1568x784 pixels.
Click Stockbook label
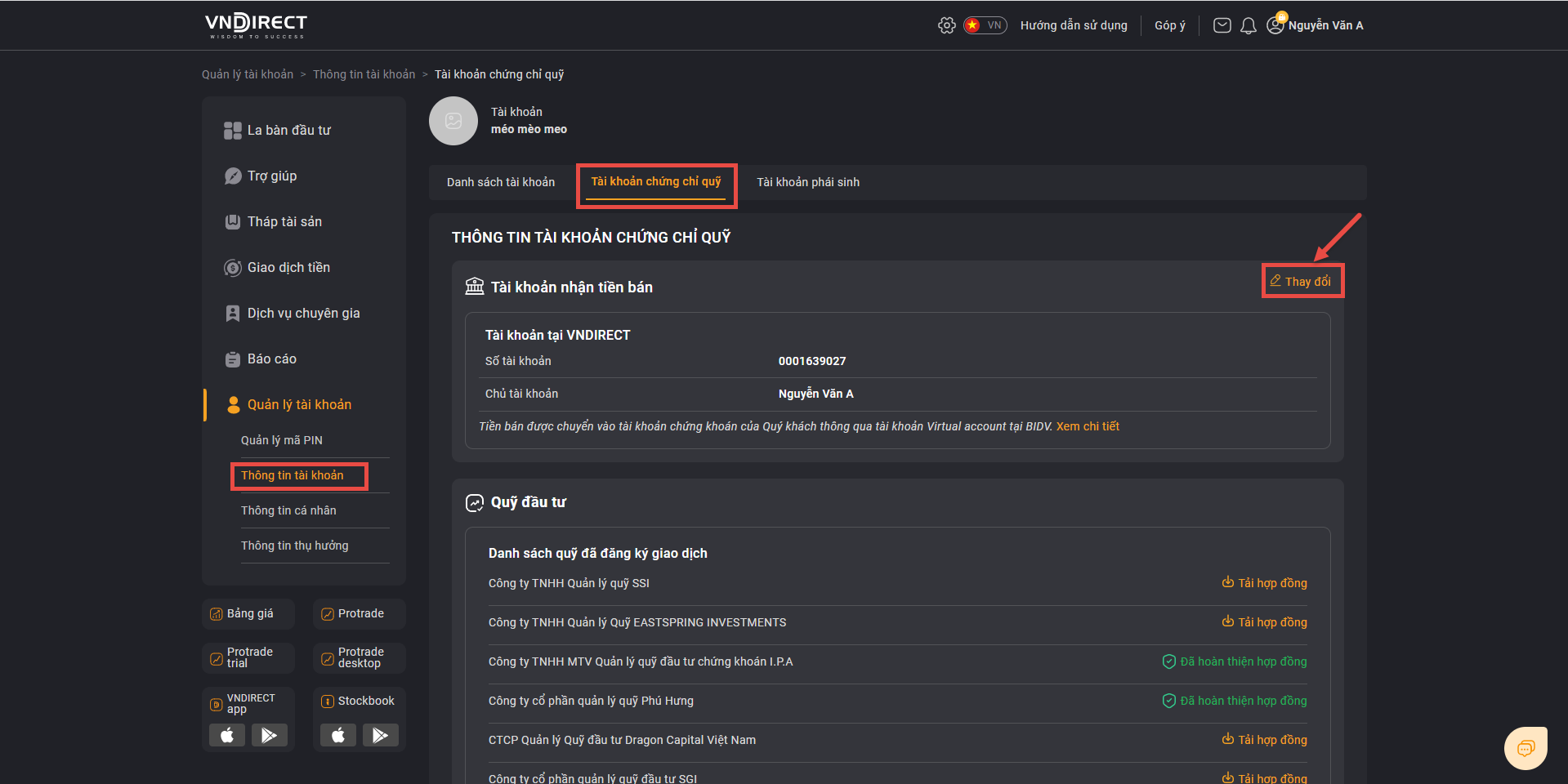[x=366, y=701]
